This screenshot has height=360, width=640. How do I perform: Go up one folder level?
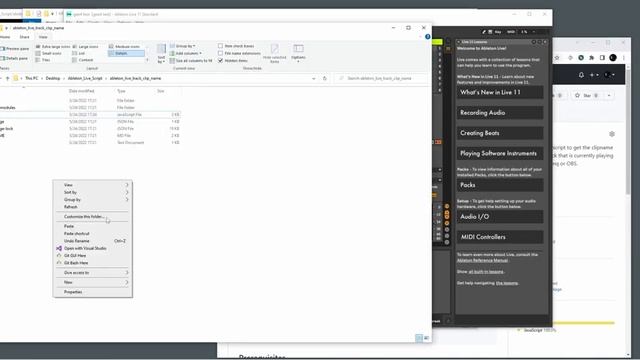[x=7, y=78]
